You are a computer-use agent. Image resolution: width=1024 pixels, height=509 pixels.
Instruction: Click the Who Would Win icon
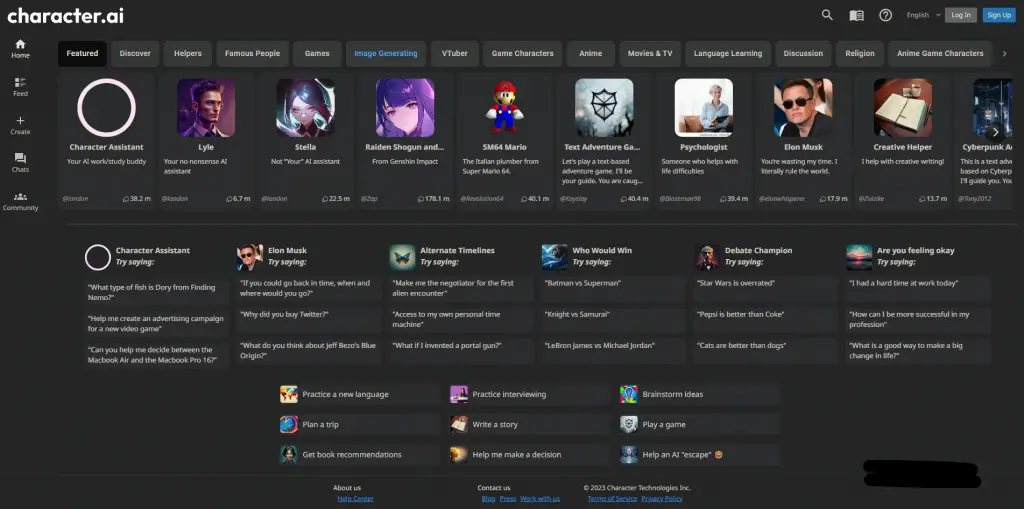(x=554, y=257)
